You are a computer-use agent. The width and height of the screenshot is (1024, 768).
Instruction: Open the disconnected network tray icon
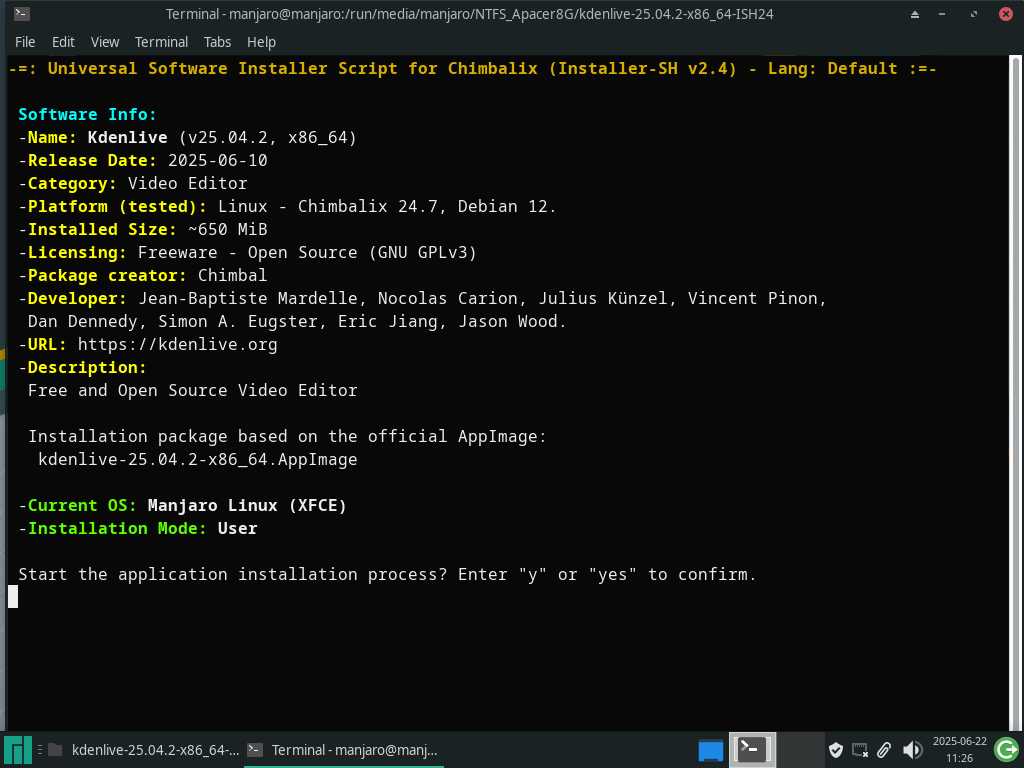860,750
